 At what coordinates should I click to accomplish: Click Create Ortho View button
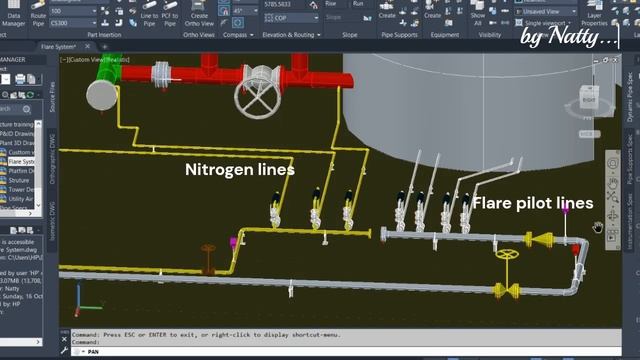pos(199,13)
